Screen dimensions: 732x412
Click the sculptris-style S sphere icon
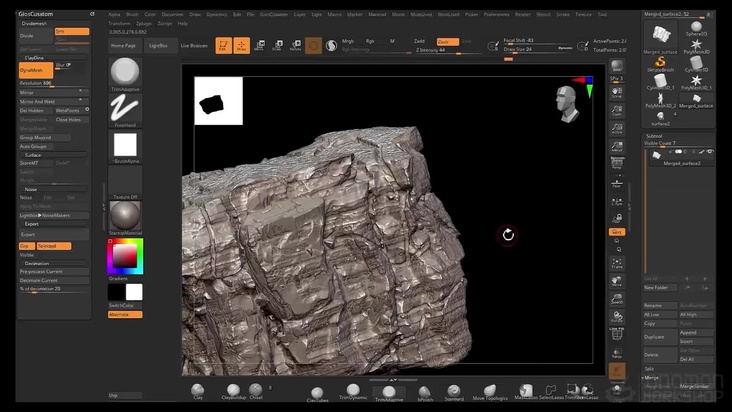coord(331,45)
